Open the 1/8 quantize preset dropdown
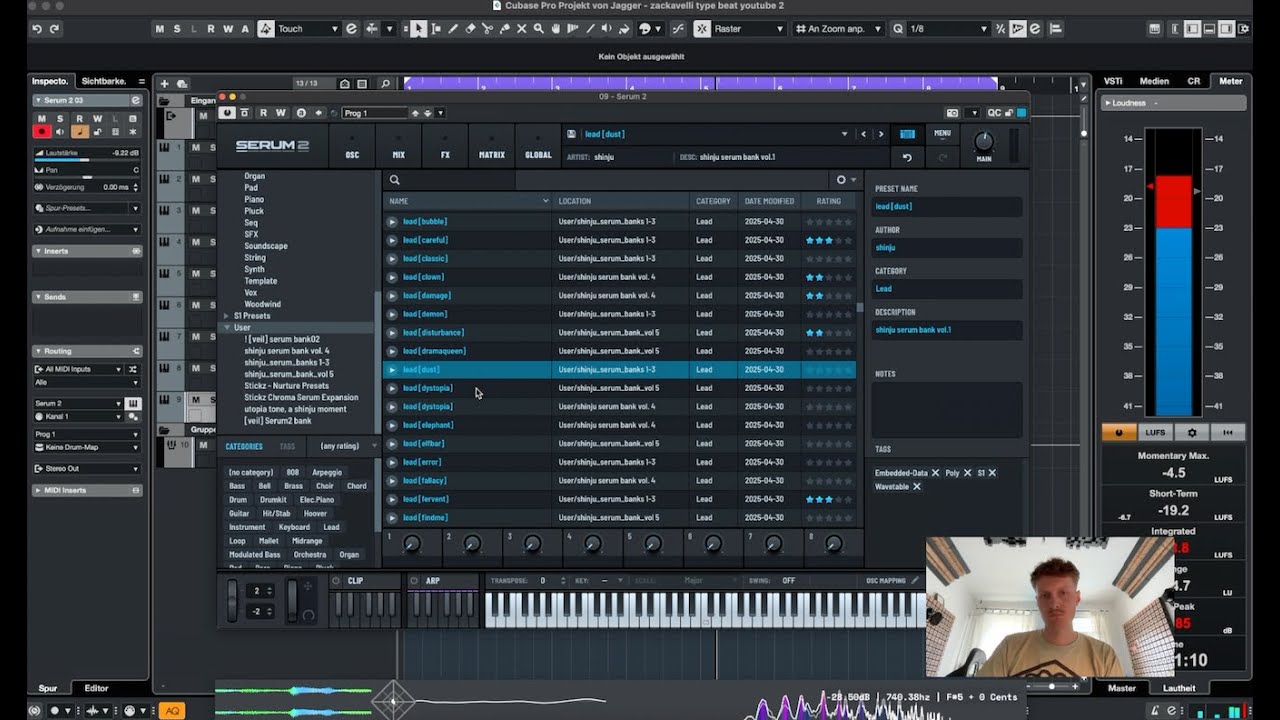This screenshot has height=720, width=1280. click(947, 29)
